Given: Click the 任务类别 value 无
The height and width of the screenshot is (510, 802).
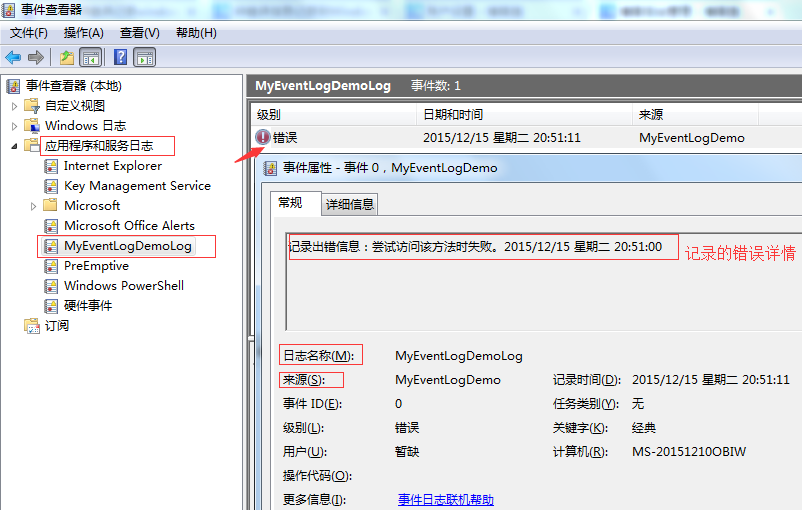Looking at the screenshot, I should [638, 404].
